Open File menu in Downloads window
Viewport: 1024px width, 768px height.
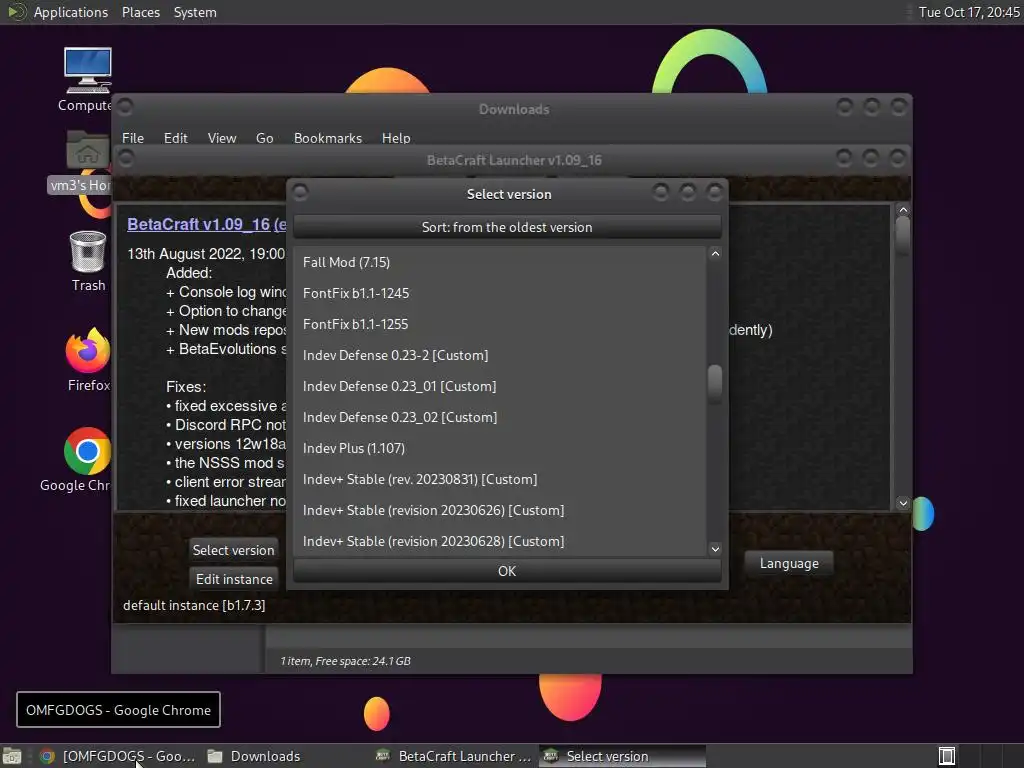click(133, 138)
